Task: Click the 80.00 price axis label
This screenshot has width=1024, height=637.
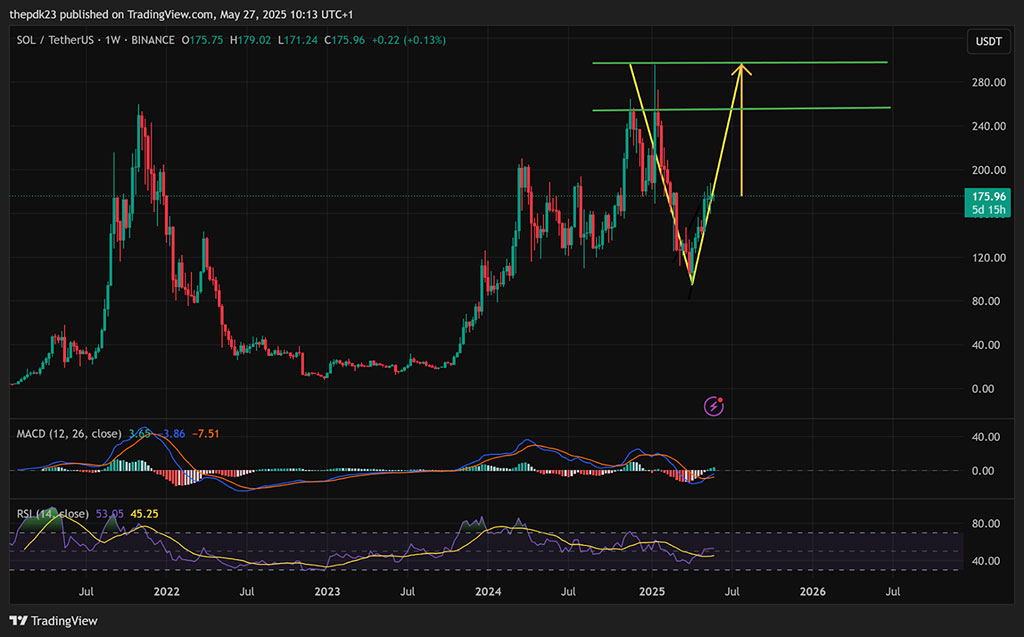Action: point(985,301)
